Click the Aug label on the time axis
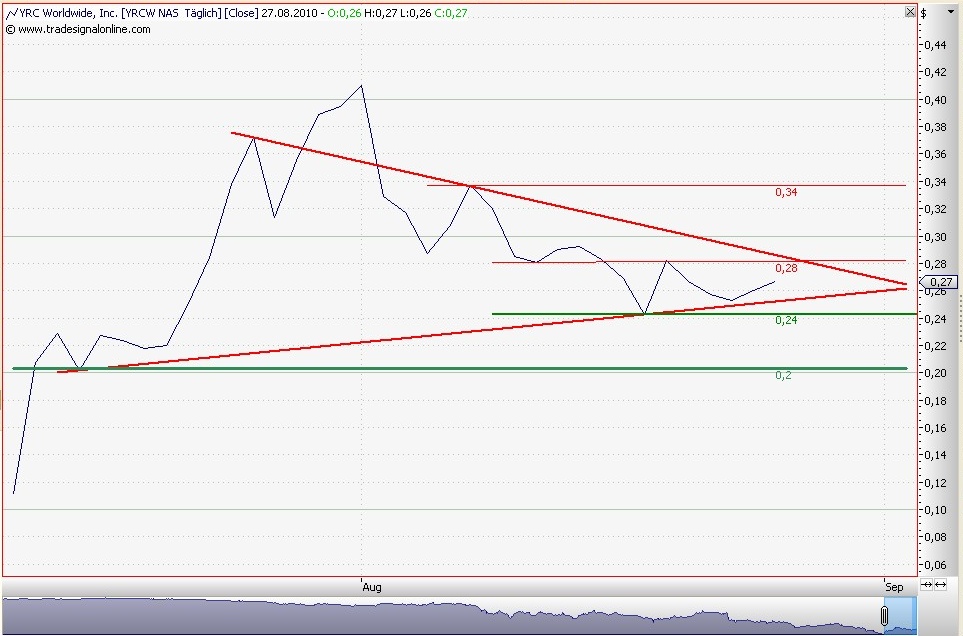963x636 pixels. [372, 587]
